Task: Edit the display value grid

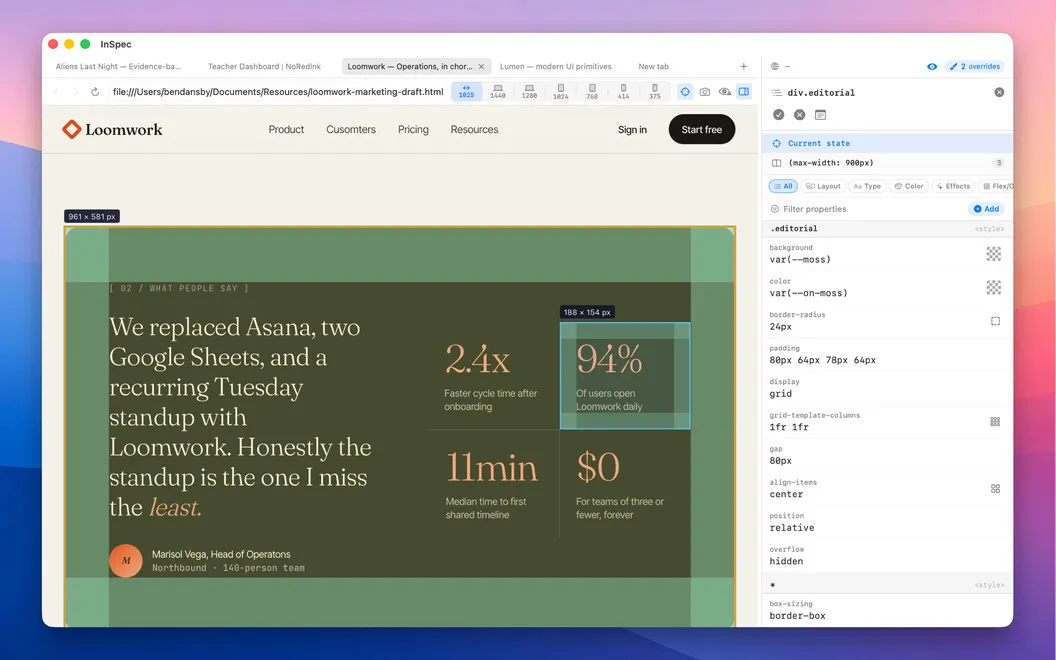Action: [x=781, y=394]
